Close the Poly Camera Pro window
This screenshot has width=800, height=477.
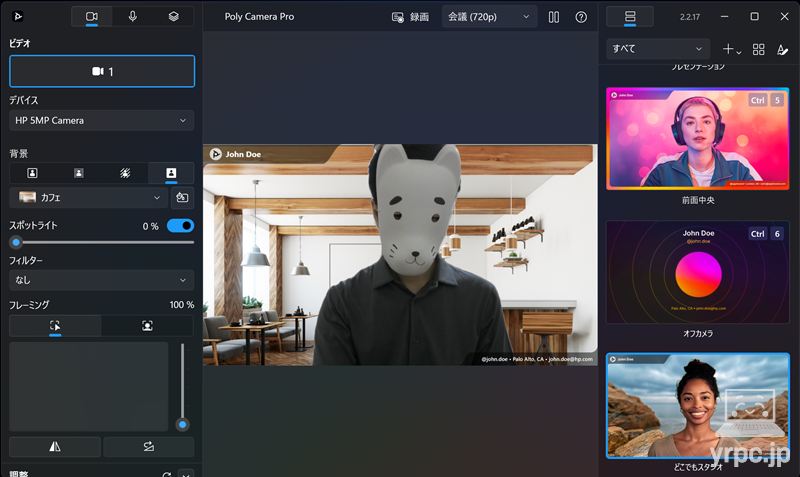[x=785, y=16]
